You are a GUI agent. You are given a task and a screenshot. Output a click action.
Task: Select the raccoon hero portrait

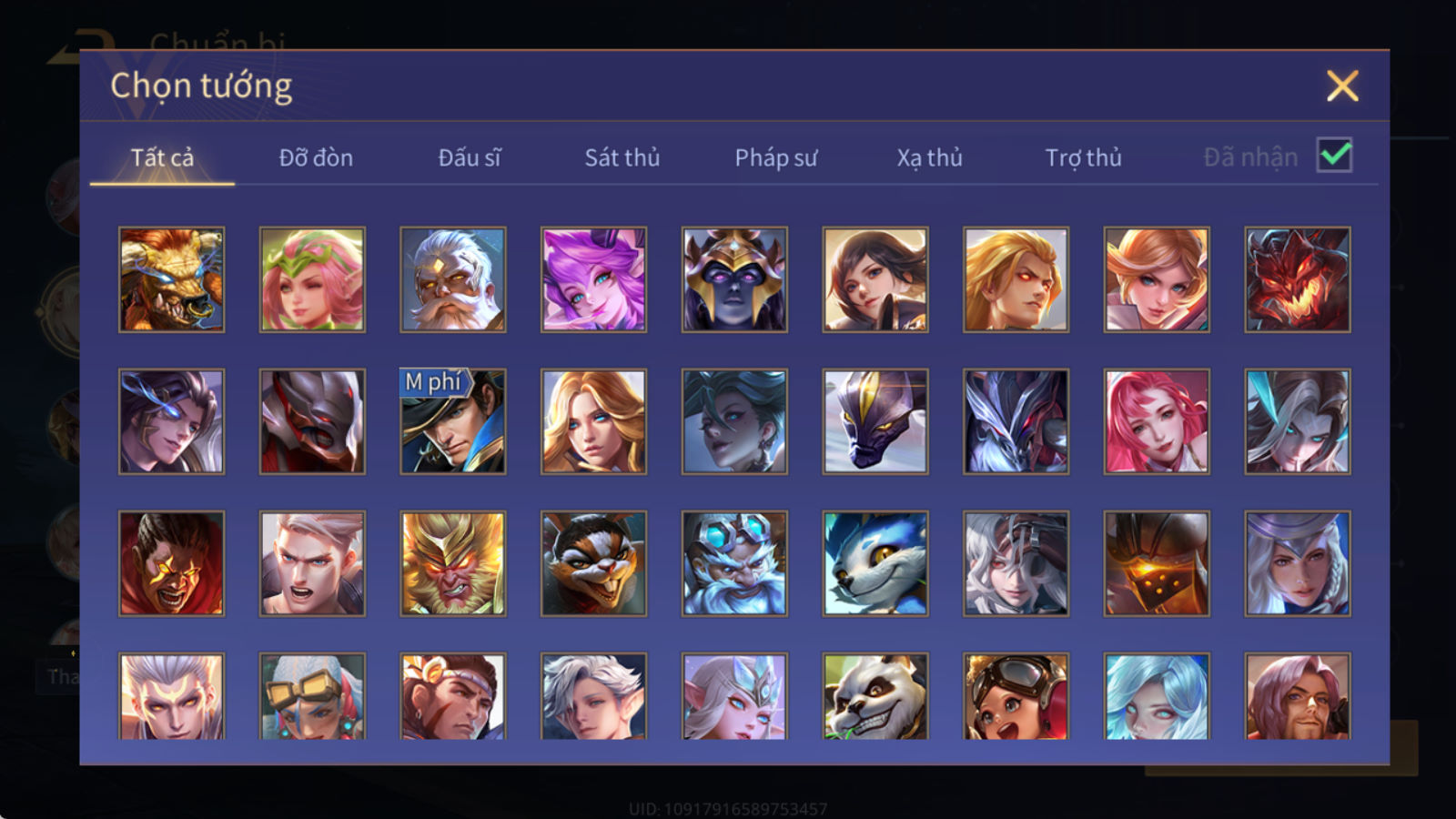coord(593,563)
